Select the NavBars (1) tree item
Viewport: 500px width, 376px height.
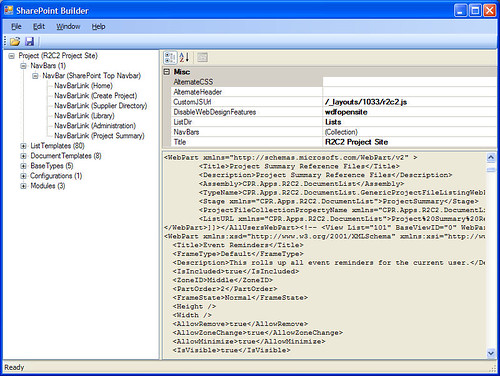(x=48, y=66)
